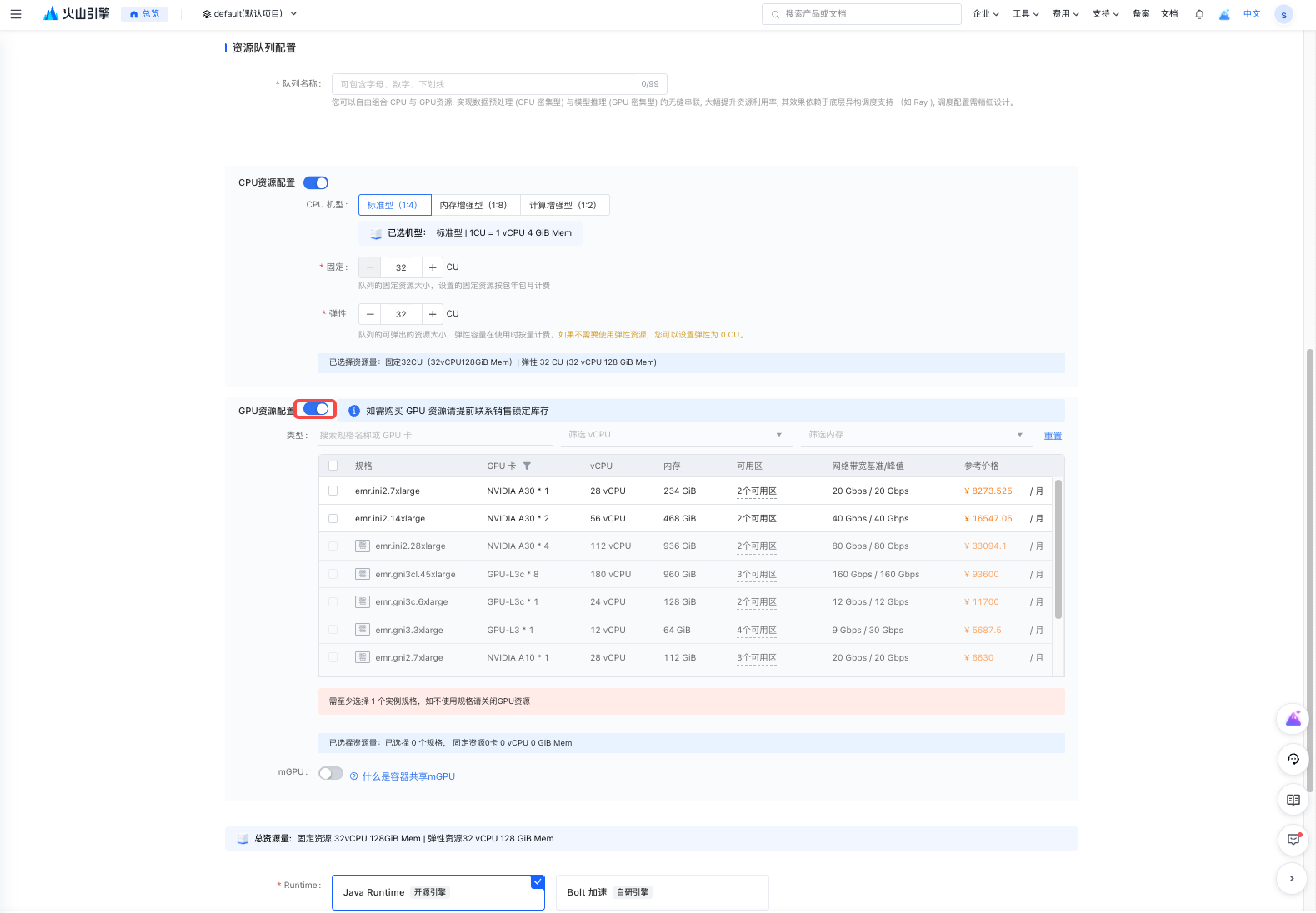Click the info icon beside GPU purchase notice
The width and height of the screenshot is (1316, 913).
coord(354,411)
